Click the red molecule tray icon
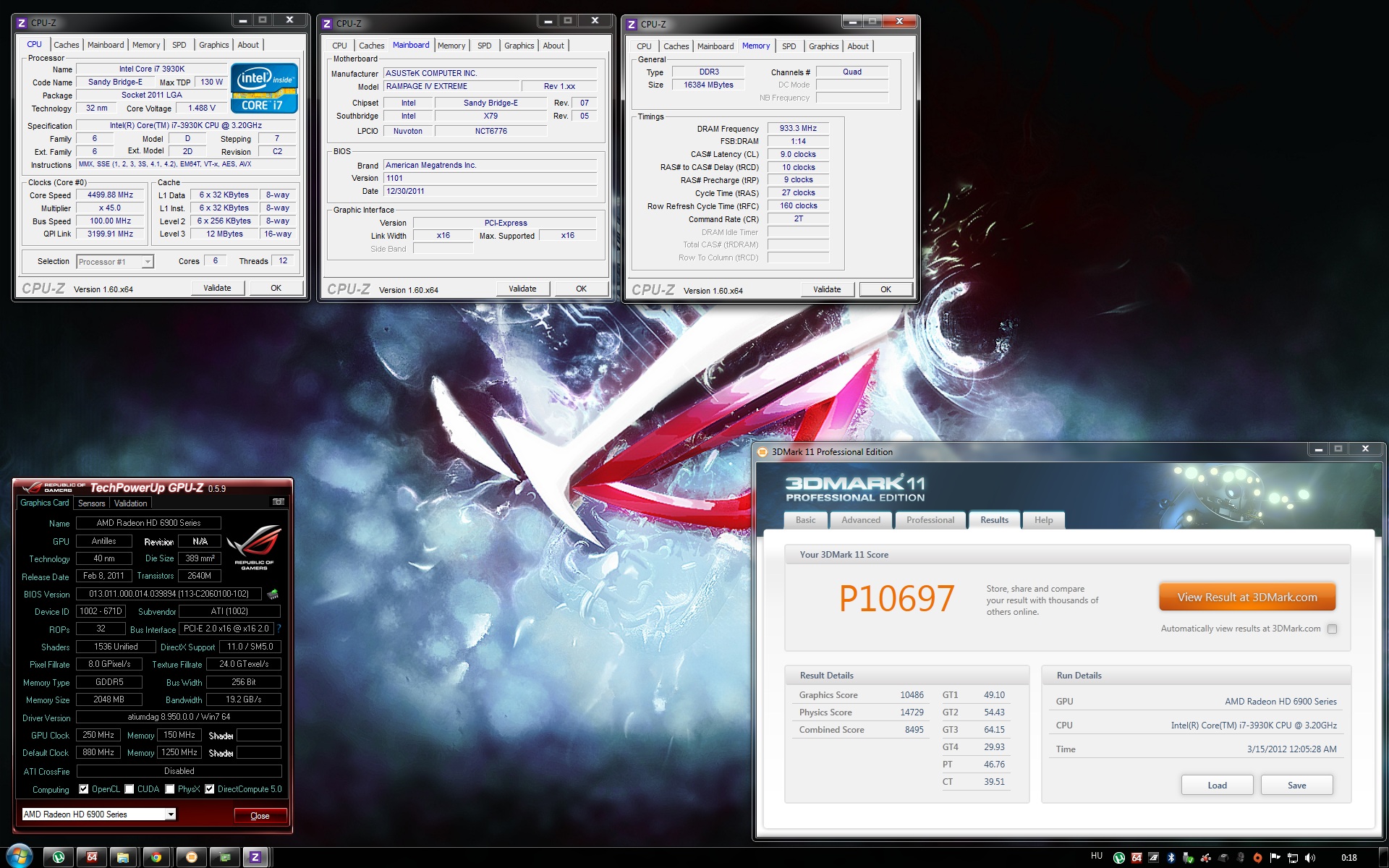This screenshot has width=1389, height=868. [1206, 858]
